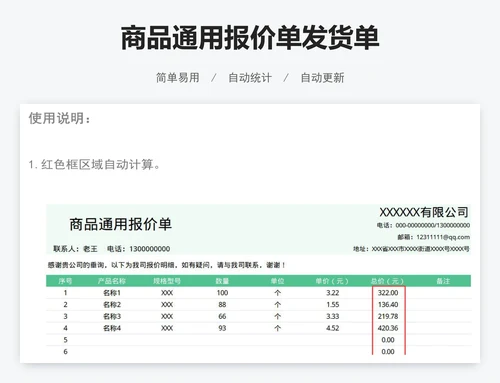Click the 序号 column header
The height and width of the screenshot is (383, 500).
click(65, 281)
